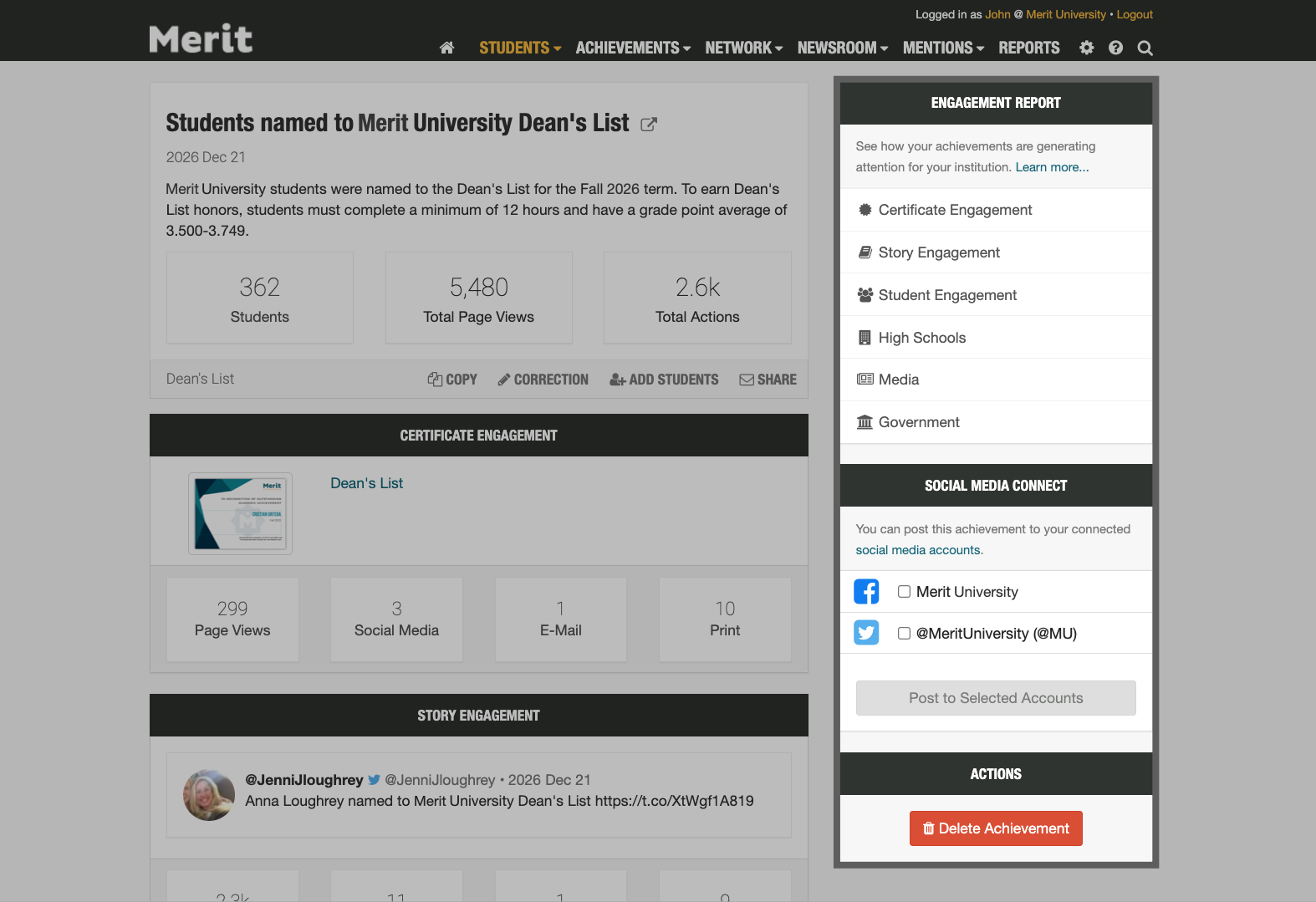Click the 362 Students stat box
Screen dimensions: 1316x902
click(x=260, y=298)
